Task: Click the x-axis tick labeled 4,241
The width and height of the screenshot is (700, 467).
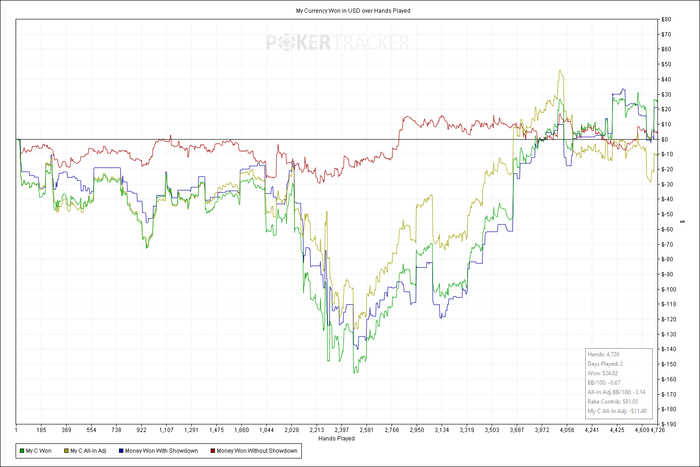Action: (592, 430)
